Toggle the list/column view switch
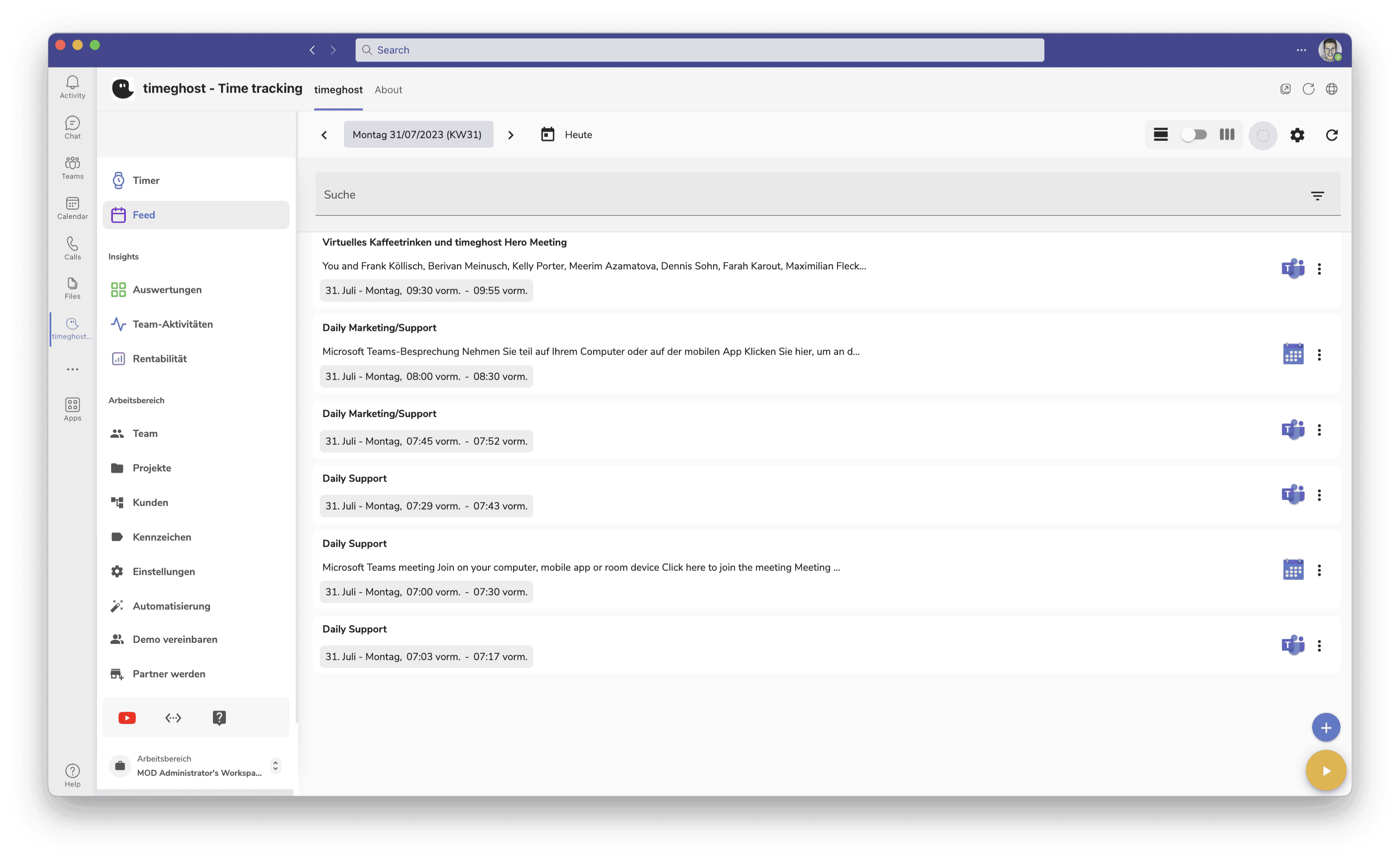The height and width of the screenshot is (860, 1400). coord(1194,135)
